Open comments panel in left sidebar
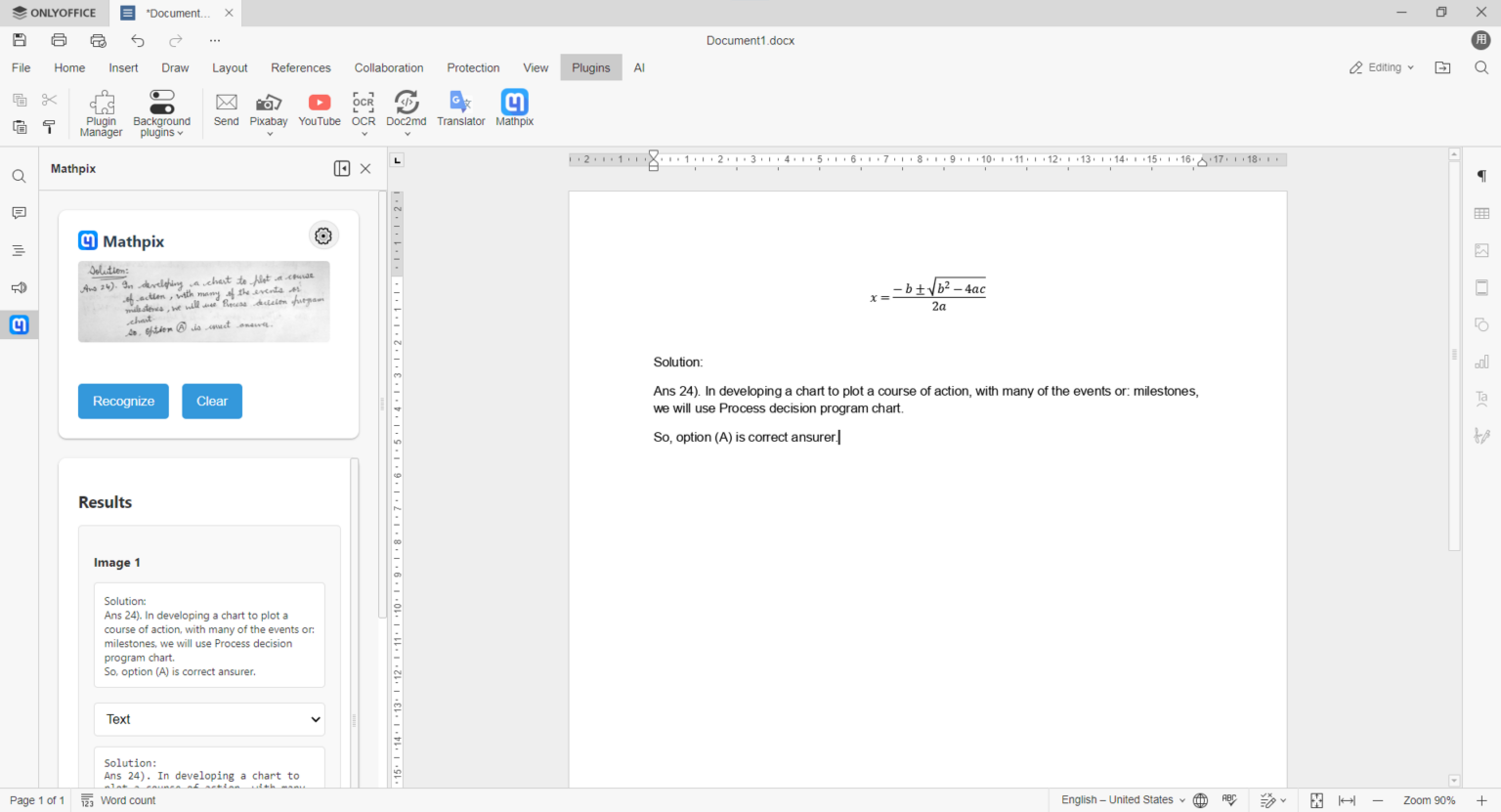 pos(18,213)
